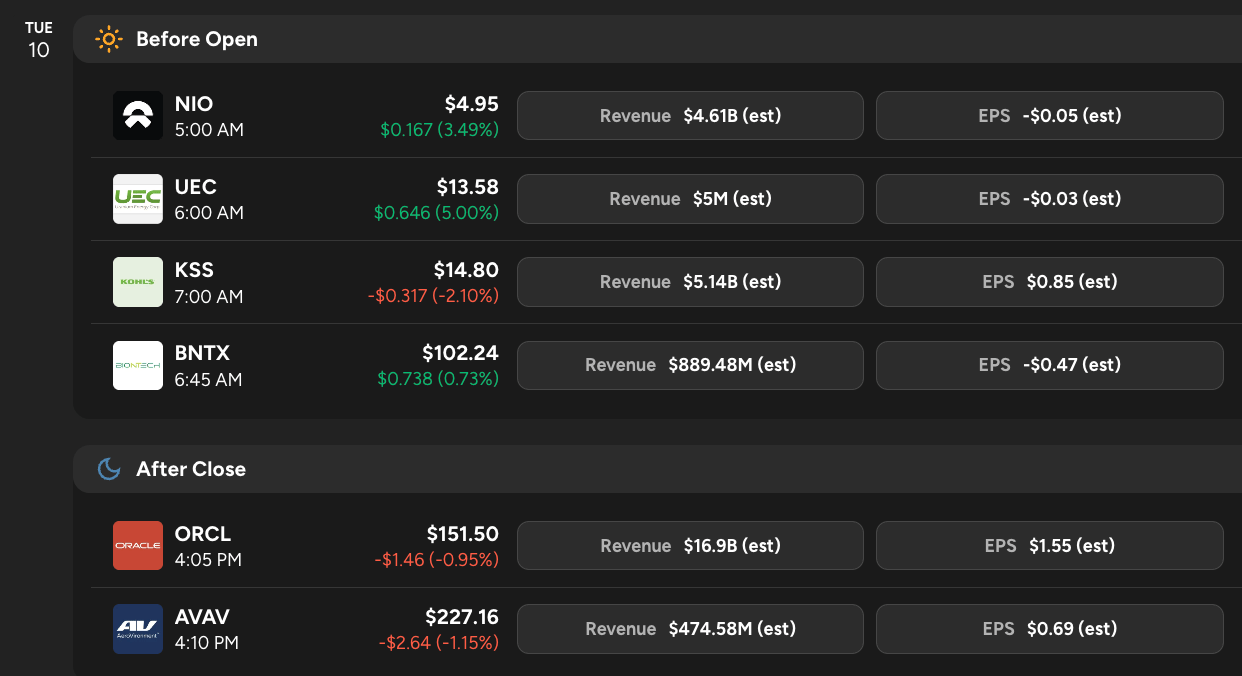The width and height of the screenshot is (1242, 676).
Task: Select the KSS EPS $0.85 estimate
Action: point(1049,282)
